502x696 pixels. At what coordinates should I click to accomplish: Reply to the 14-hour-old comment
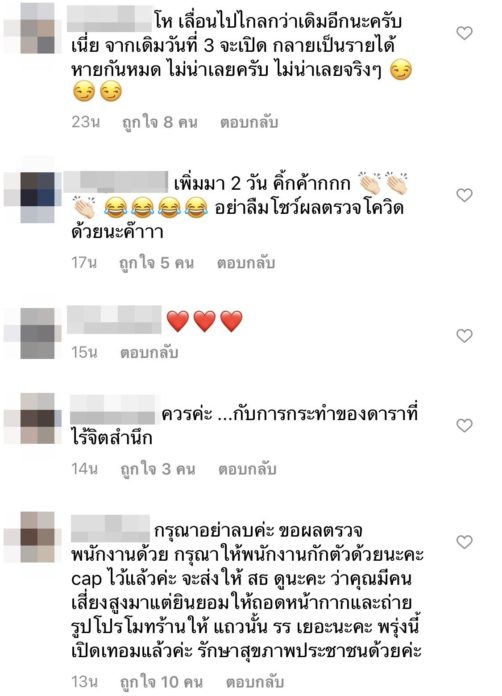pyautogui.click(x=247, y=469)
